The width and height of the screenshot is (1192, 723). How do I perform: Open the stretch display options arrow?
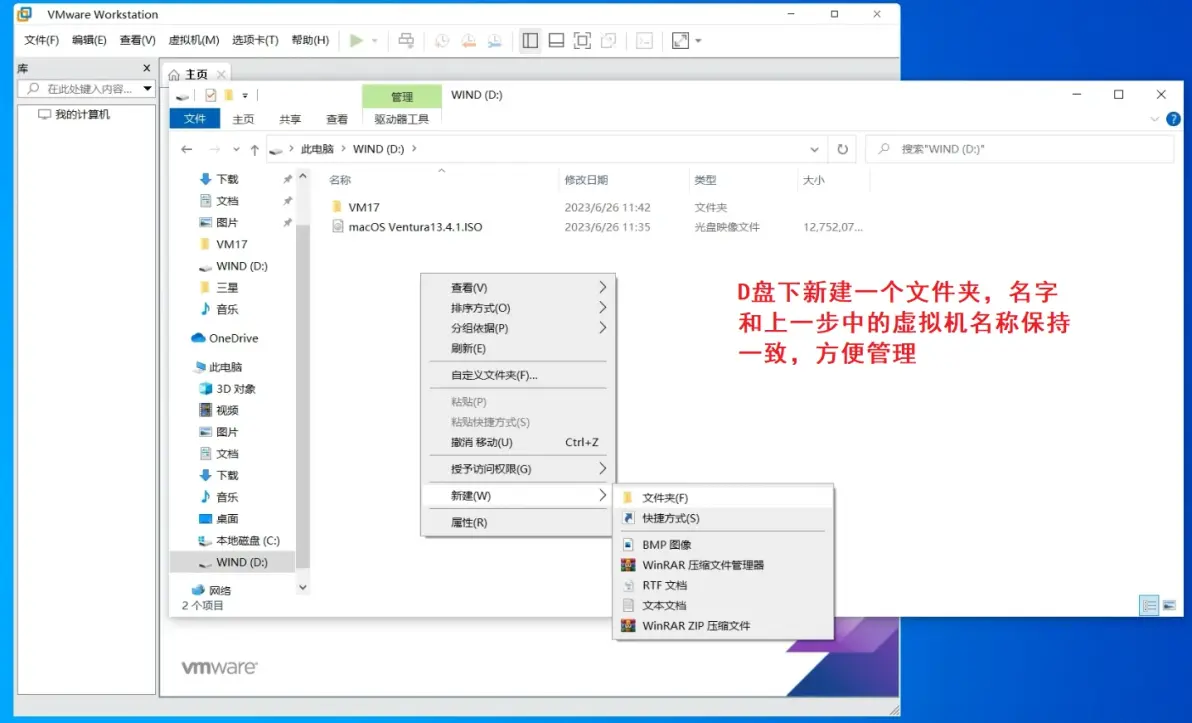pyautogui.click(x=699, y=41)
